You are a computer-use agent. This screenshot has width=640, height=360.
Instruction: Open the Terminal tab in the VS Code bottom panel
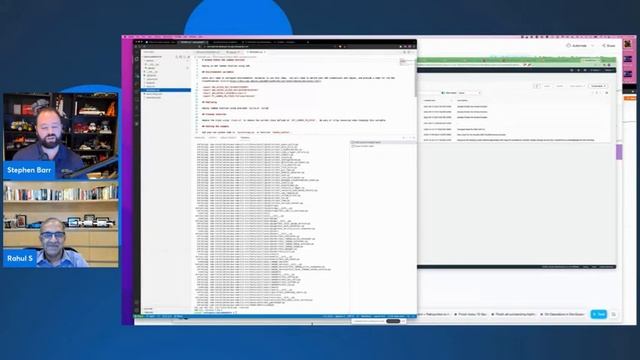[x=245, y=138]
